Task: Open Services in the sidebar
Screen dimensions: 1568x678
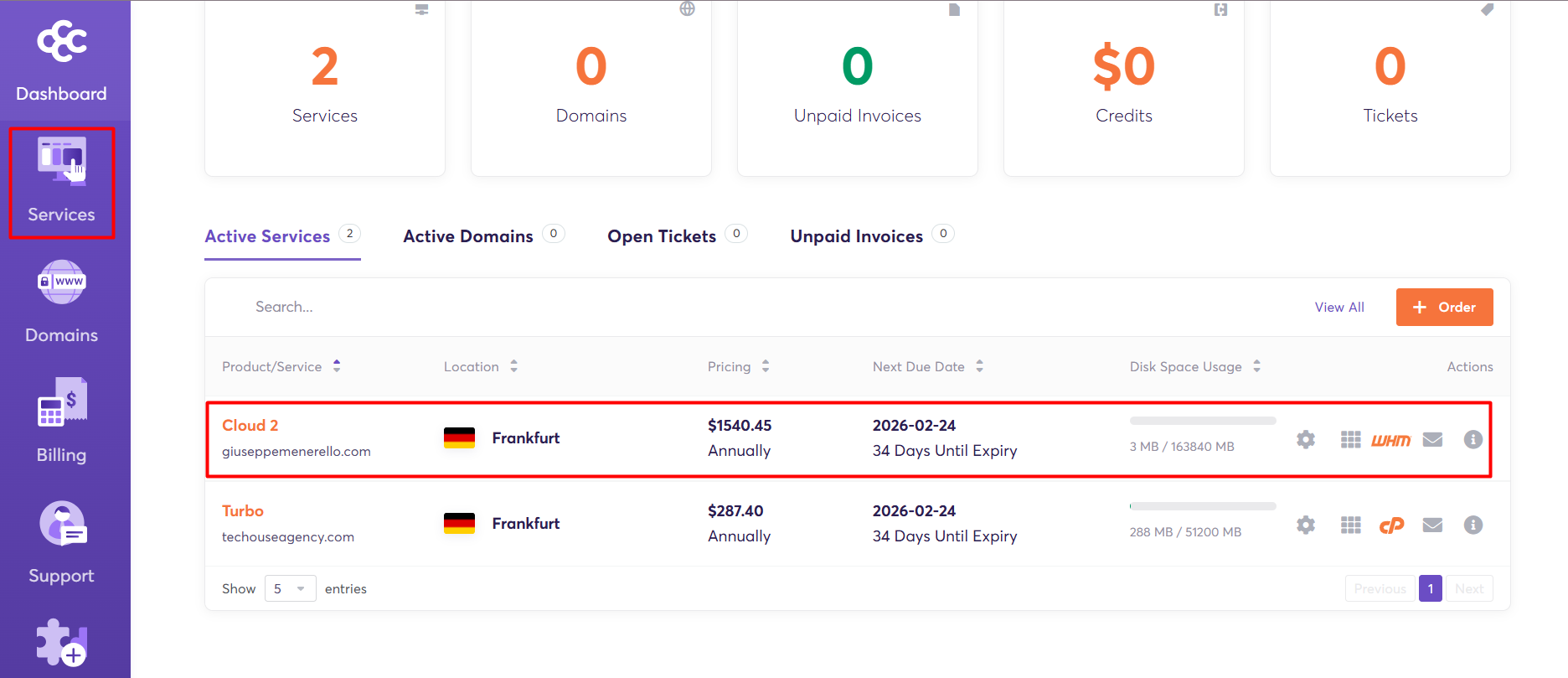Action: pyautogui.click(x=61, y=183)
